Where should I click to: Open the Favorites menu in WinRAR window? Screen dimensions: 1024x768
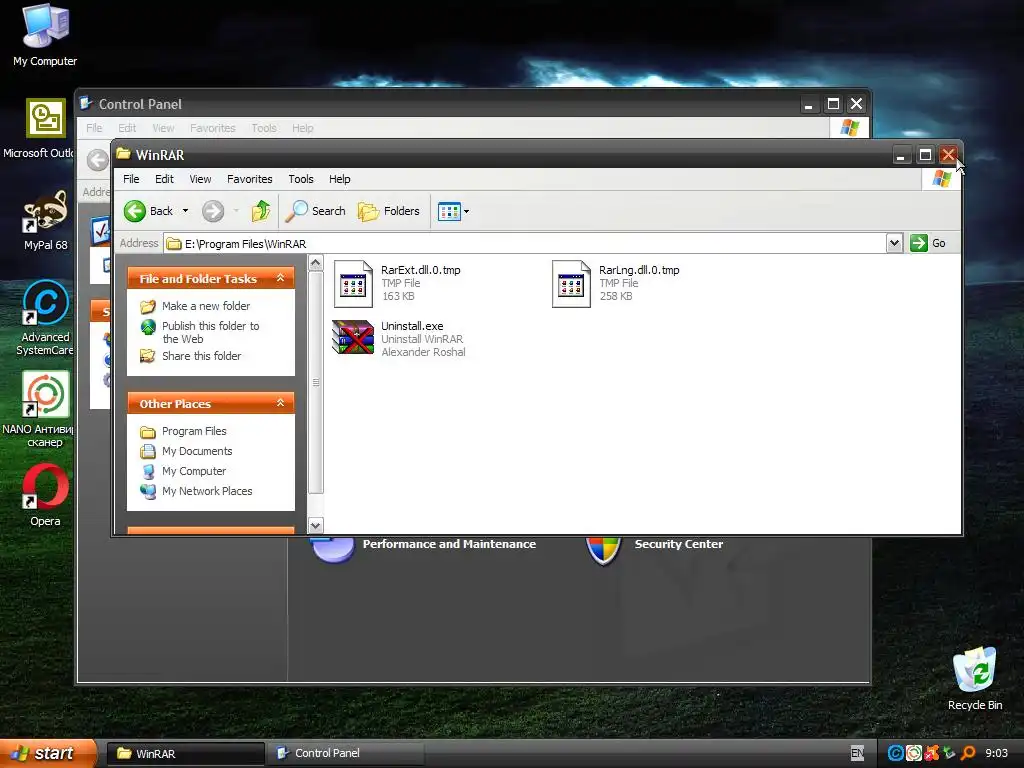[x=249, y=179]
